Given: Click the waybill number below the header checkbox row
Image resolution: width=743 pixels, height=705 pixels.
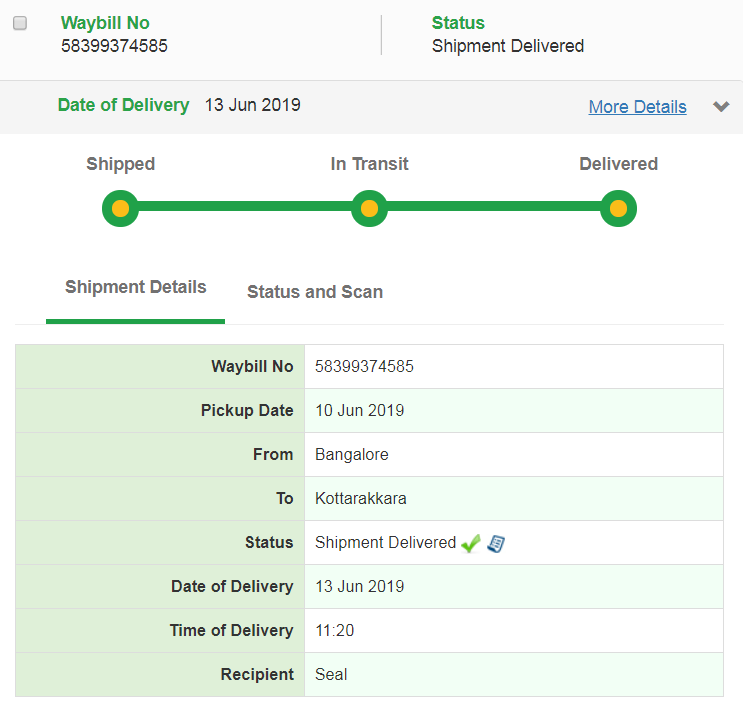Looking at the screenshot, I should tap(114, 46).
